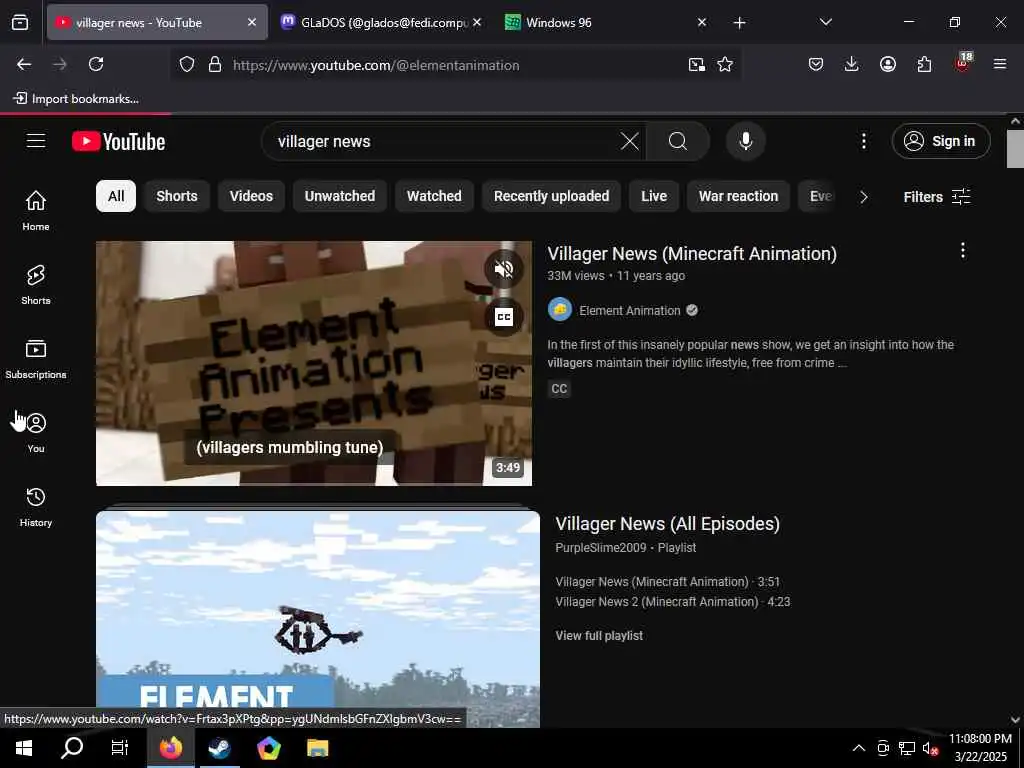Screen dimensions: 1024x768
Task: Open the YouTube hamburger guide menu
Action: pyautogui.click(x=36, y=141)
